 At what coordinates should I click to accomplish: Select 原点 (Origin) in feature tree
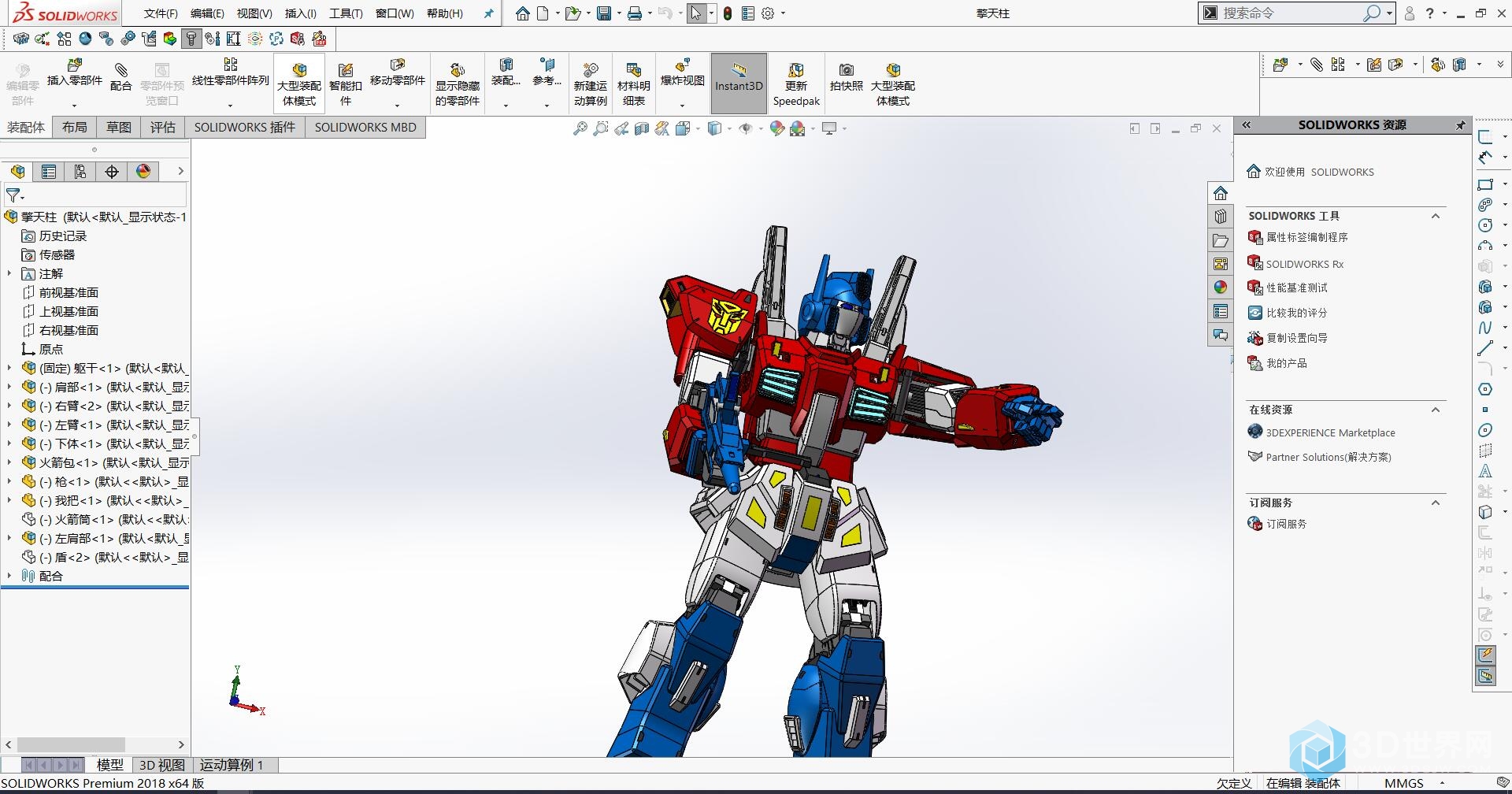(51, 350)
